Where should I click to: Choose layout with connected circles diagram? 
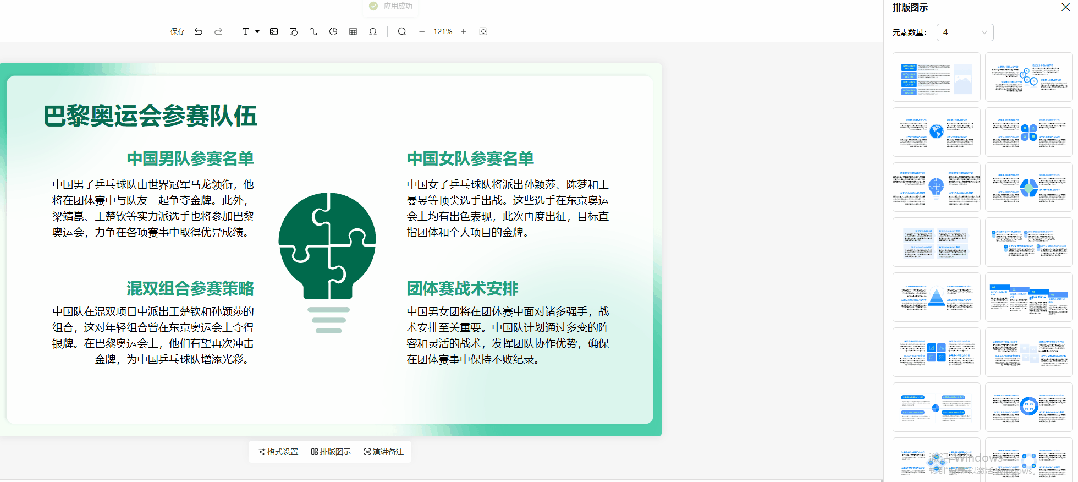[1028, 77]
